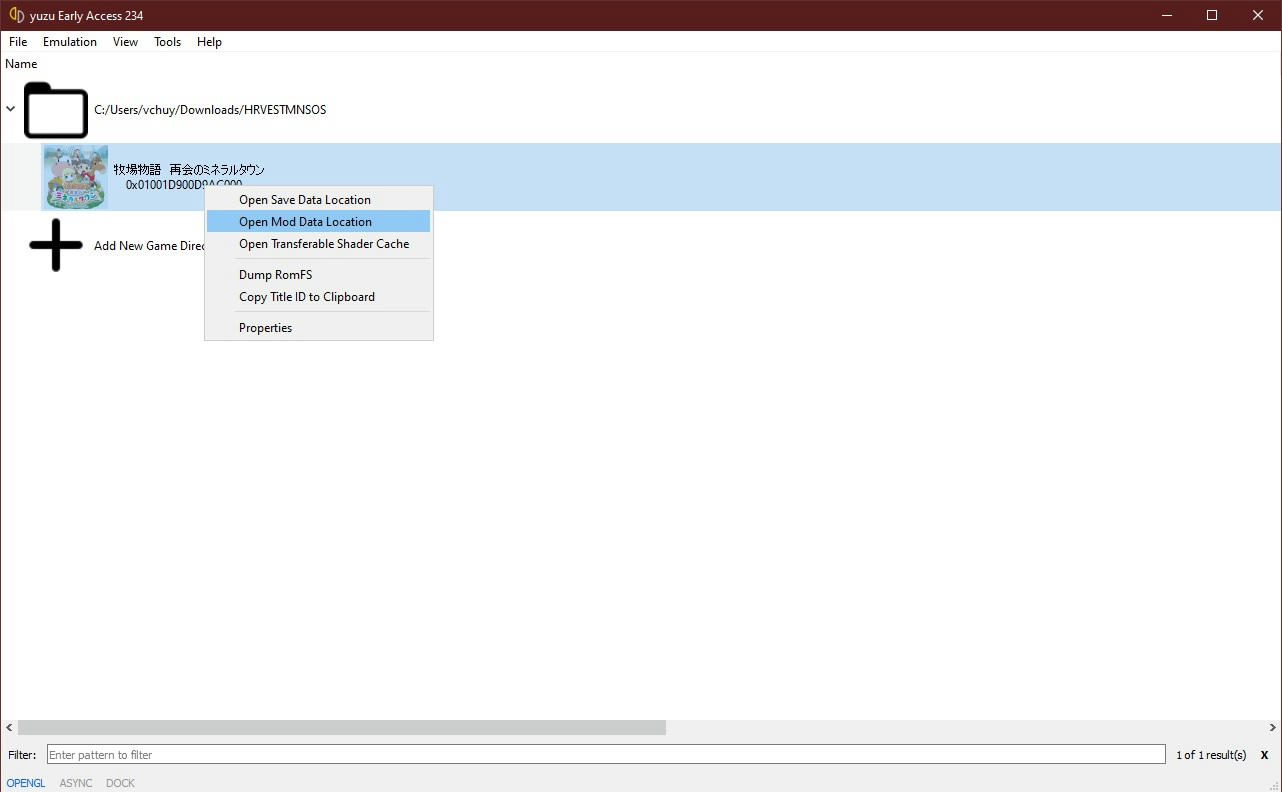The image size is (1282, 792).
Task: Click the Add New Game Directory label
Action: point(149,246)
